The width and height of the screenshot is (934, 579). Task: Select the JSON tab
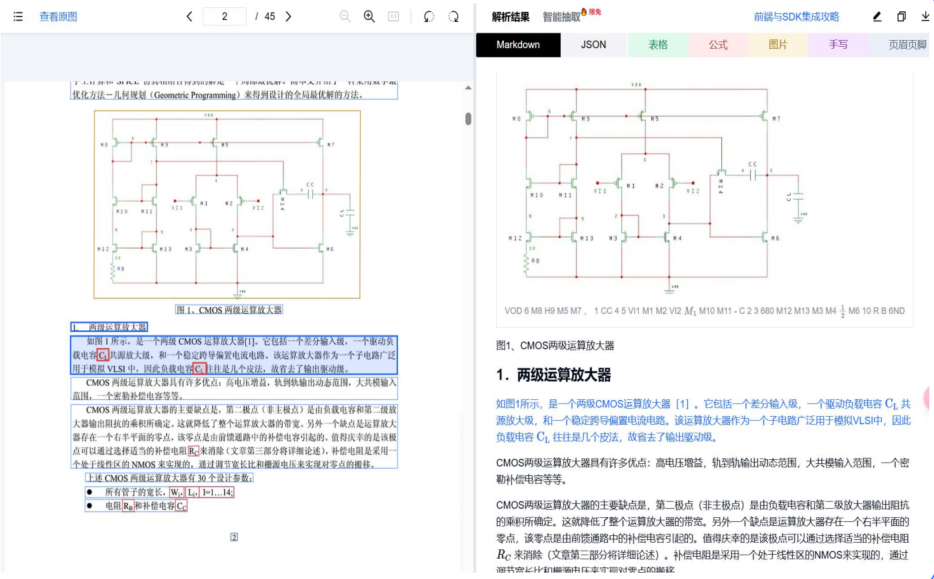point(593,45)
